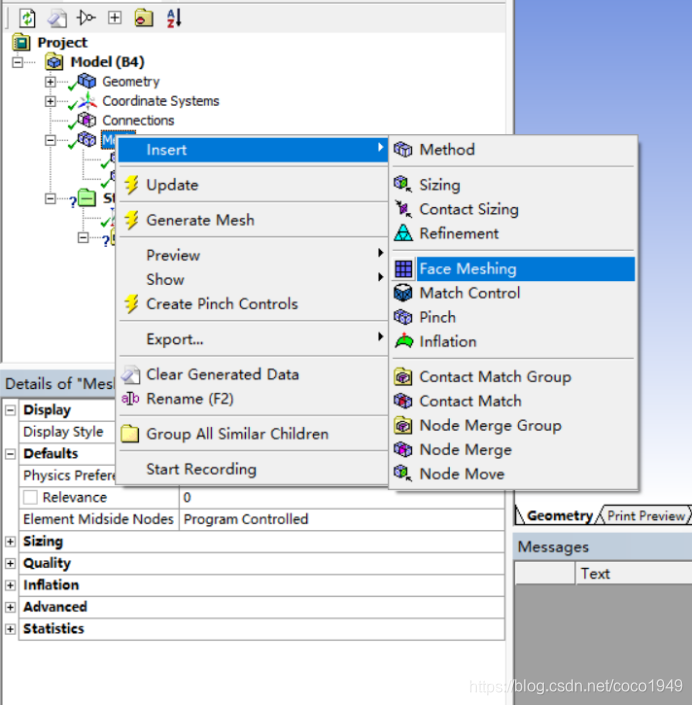The height and width of the screenshot is (705, 693).
Task: Open the Insert submenu
Action: [253, 150]
